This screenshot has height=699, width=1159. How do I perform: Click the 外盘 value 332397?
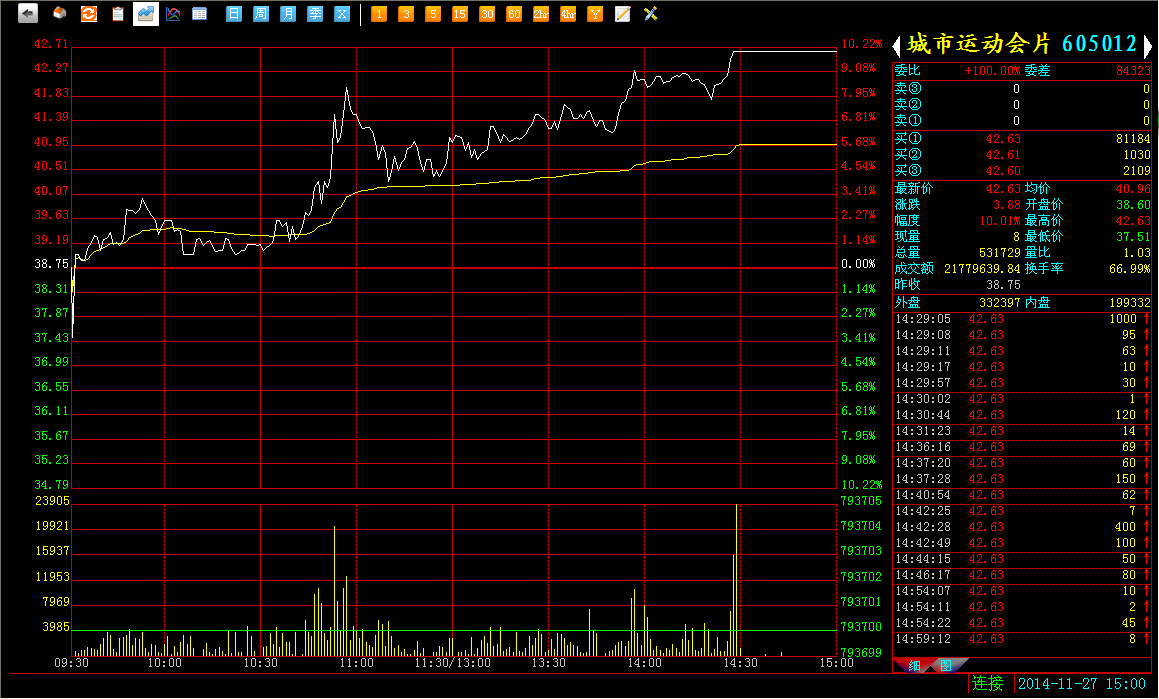(999, 303)
